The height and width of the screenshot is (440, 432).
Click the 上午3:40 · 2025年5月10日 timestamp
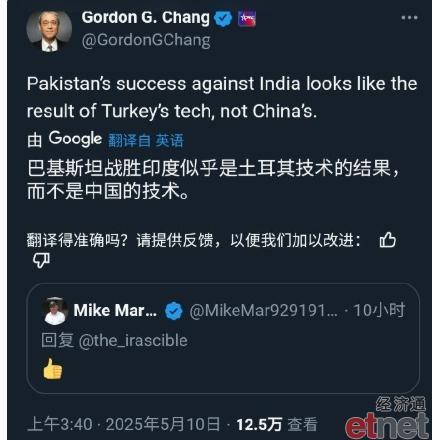click(x=124, y=424)
